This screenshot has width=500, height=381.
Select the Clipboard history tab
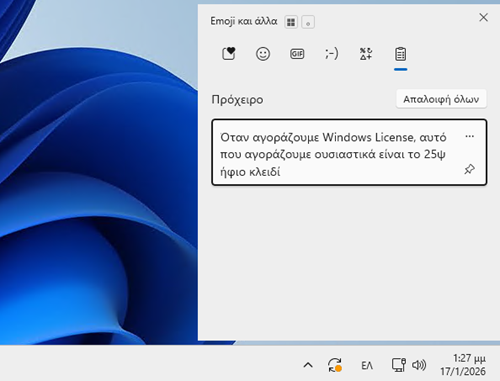tap(400, 54)
